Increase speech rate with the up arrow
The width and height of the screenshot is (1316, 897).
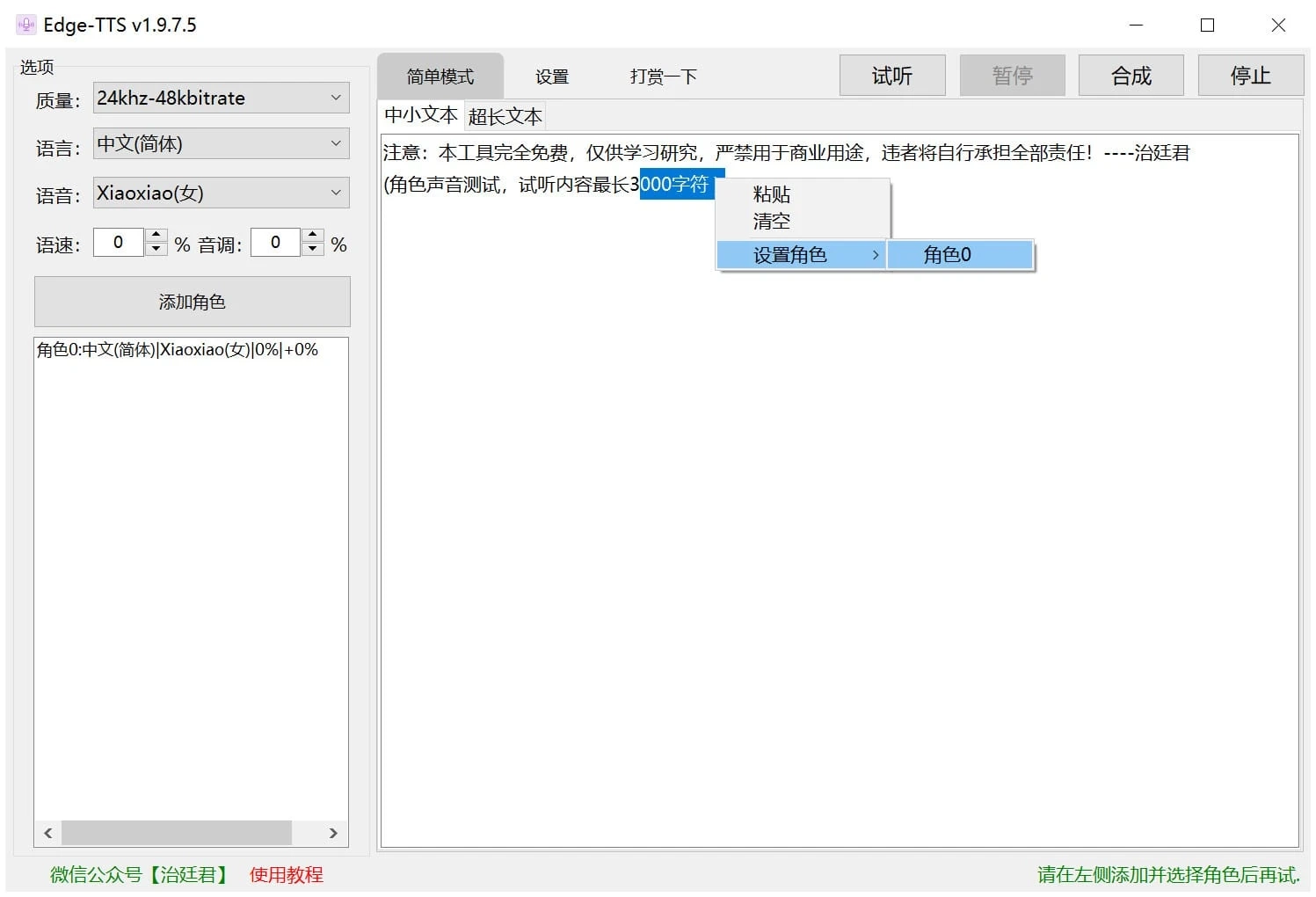click(x=156, y=235)
